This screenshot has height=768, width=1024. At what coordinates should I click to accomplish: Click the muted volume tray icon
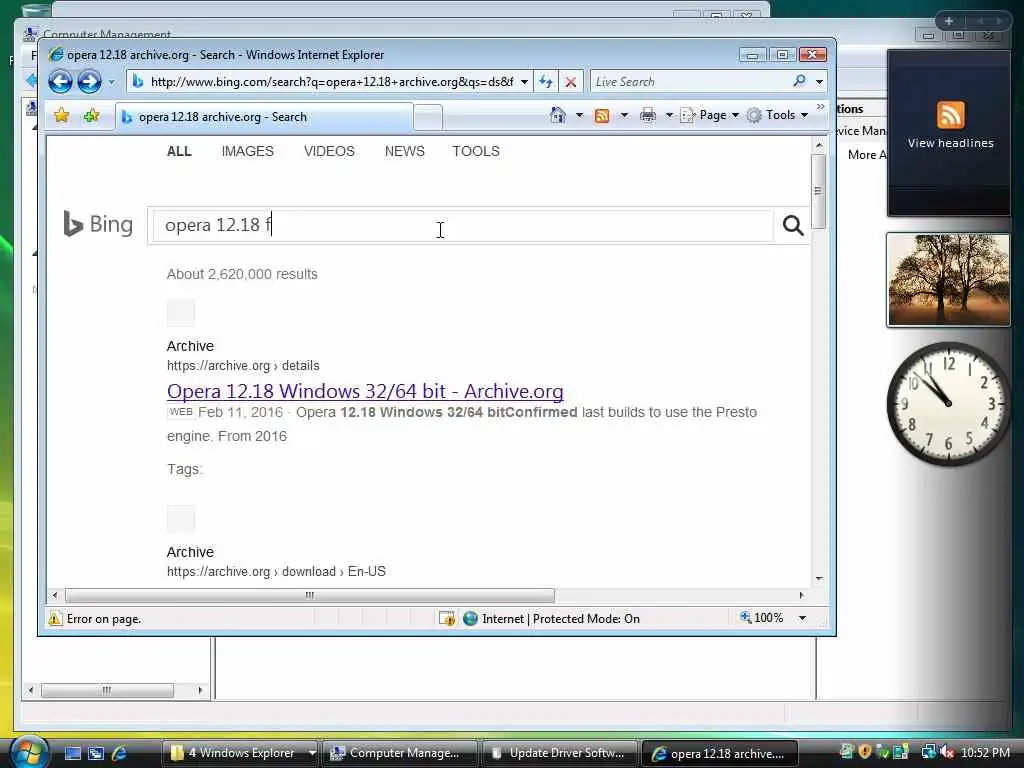(x=947, y=752)
